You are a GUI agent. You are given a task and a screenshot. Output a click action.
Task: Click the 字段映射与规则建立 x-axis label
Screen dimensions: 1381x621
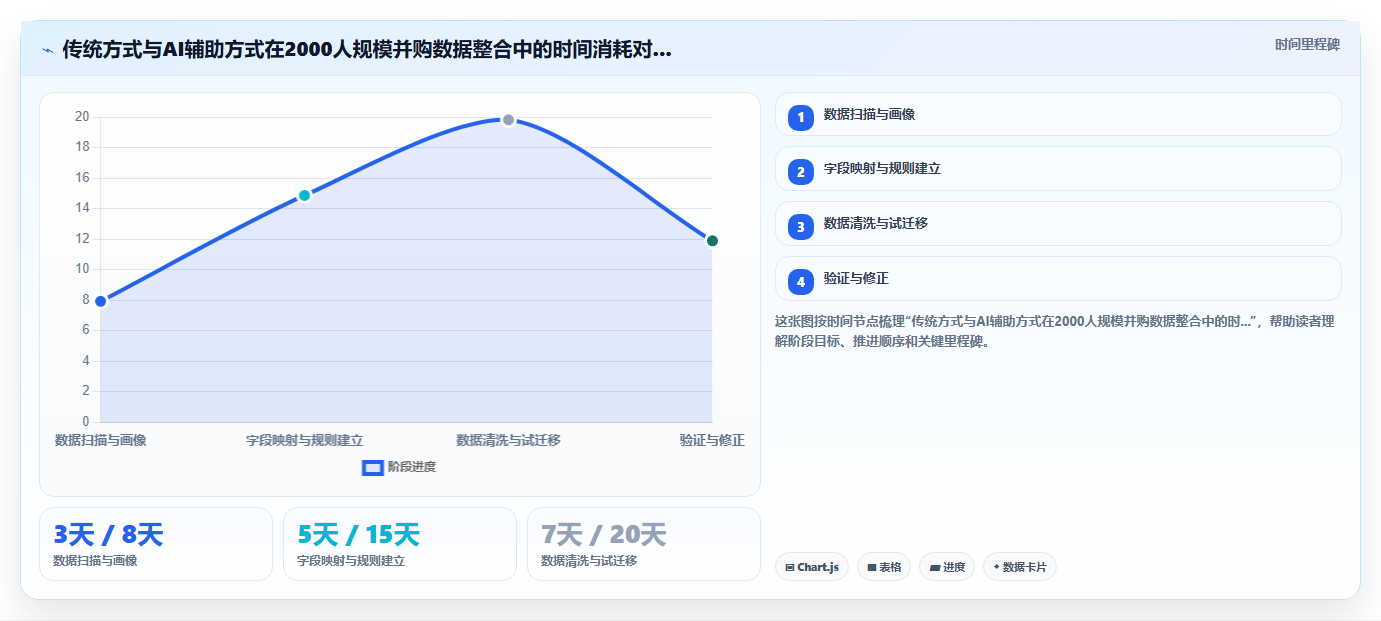[x=304, y=440]
